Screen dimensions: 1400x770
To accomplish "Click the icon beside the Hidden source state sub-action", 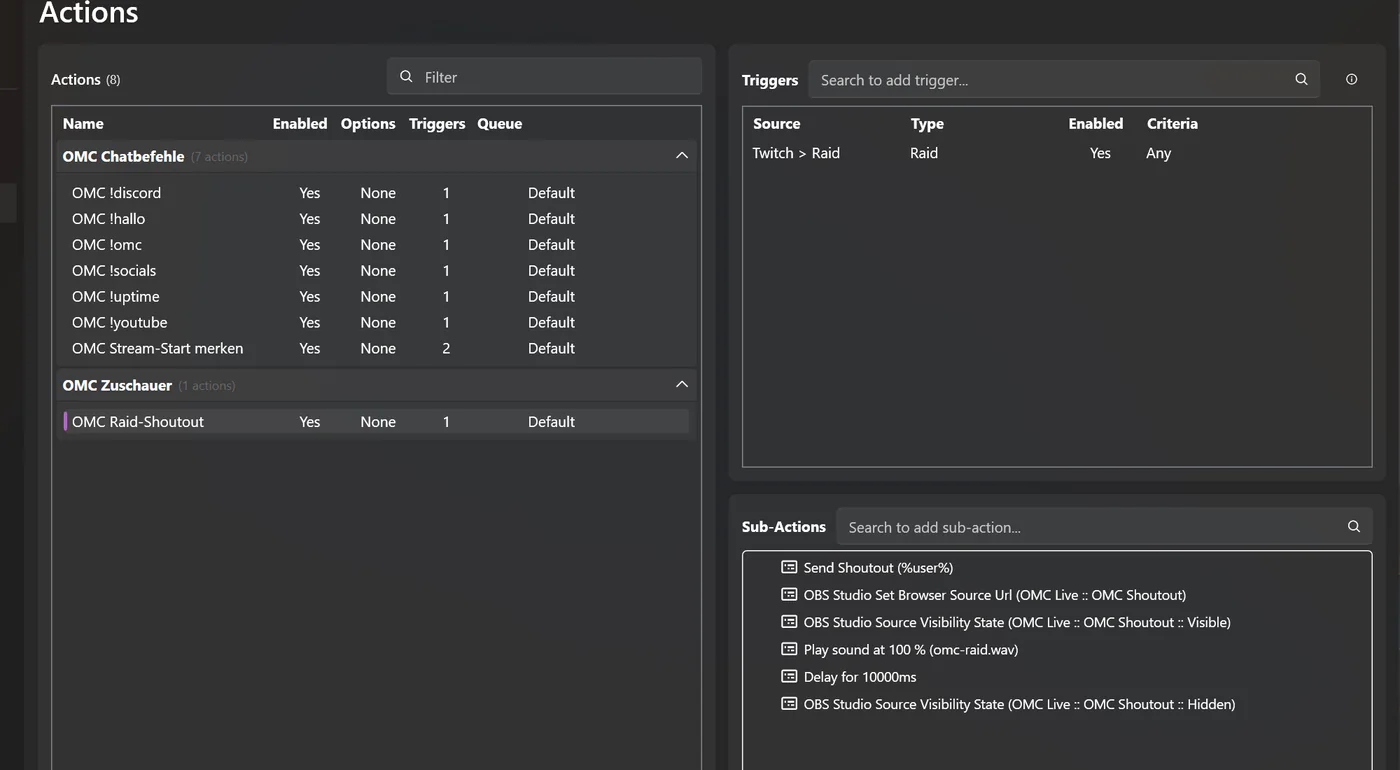I will tap(789, 704).
